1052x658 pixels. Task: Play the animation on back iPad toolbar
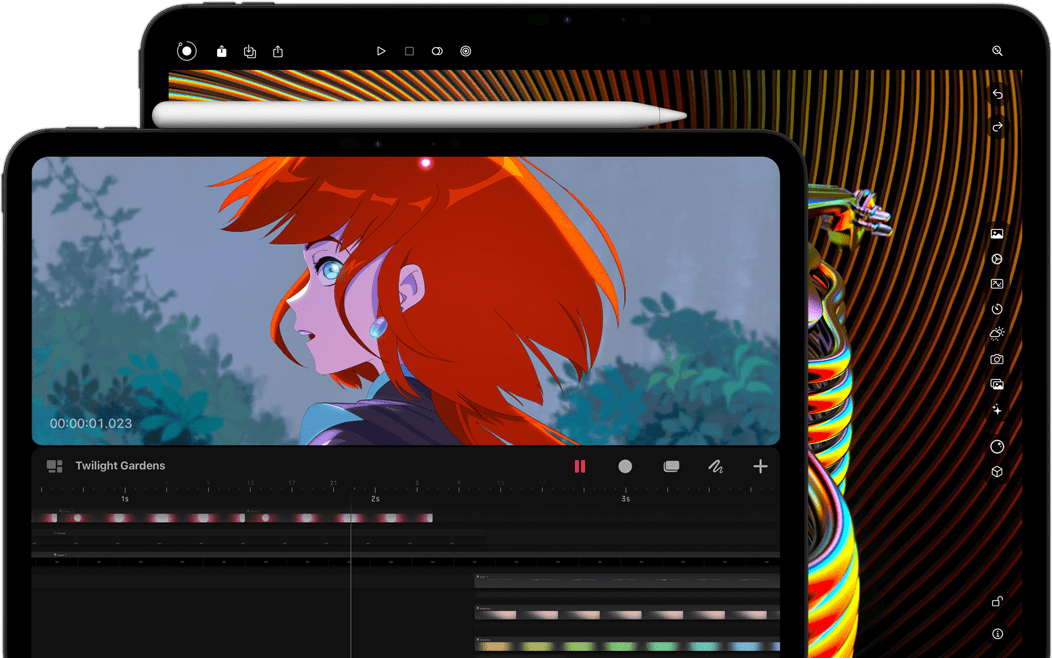[381, 51]
